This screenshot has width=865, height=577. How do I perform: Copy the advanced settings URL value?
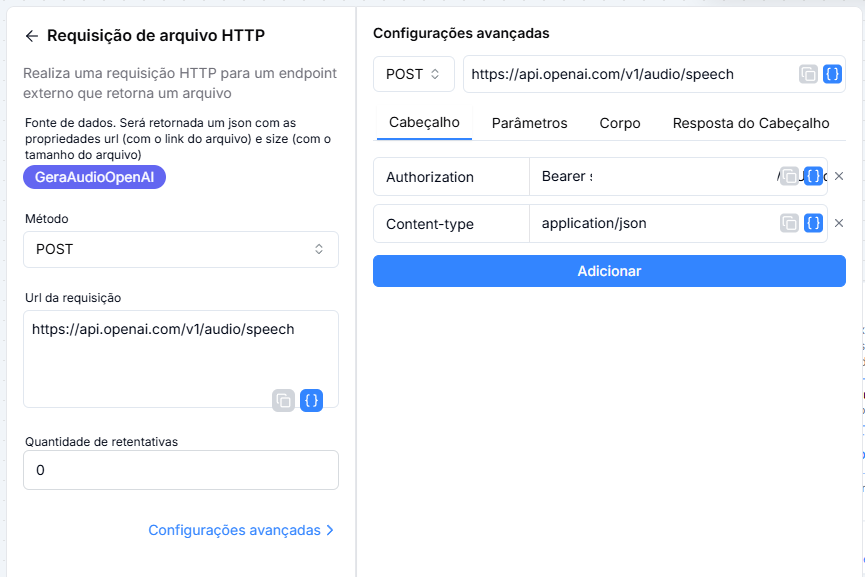[808, 74]
